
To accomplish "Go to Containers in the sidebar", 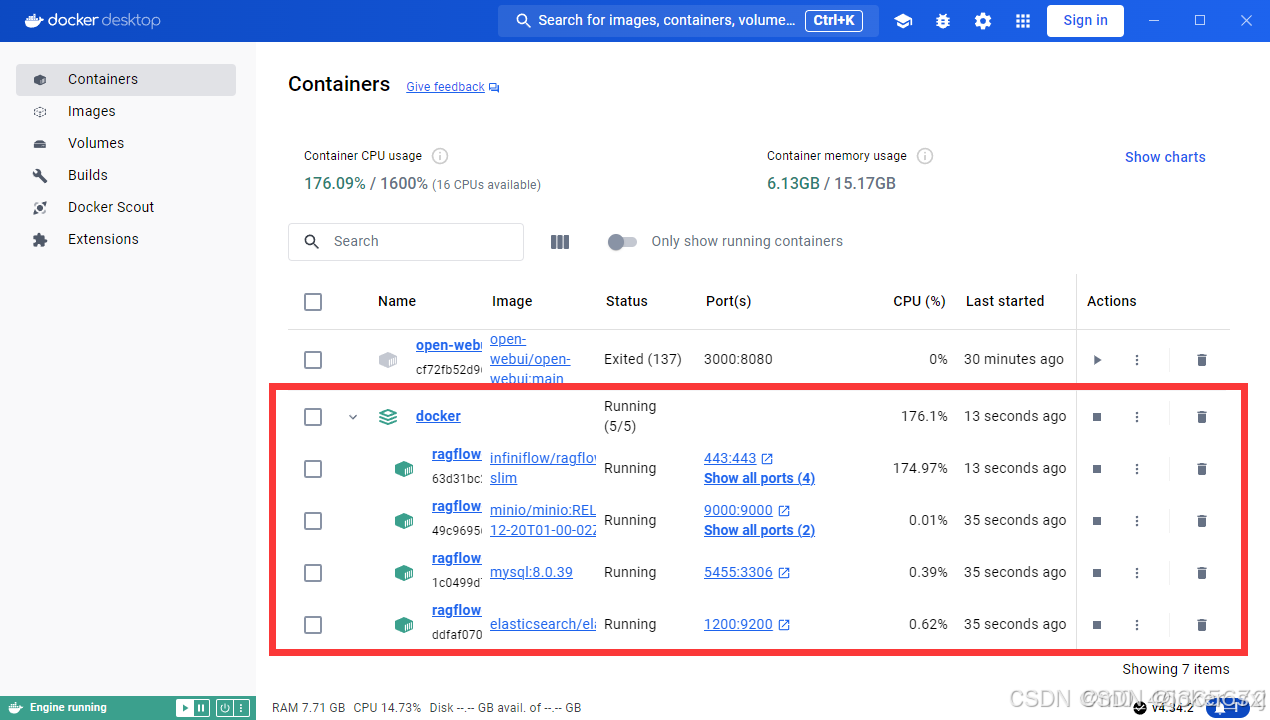I will (126, 80).
